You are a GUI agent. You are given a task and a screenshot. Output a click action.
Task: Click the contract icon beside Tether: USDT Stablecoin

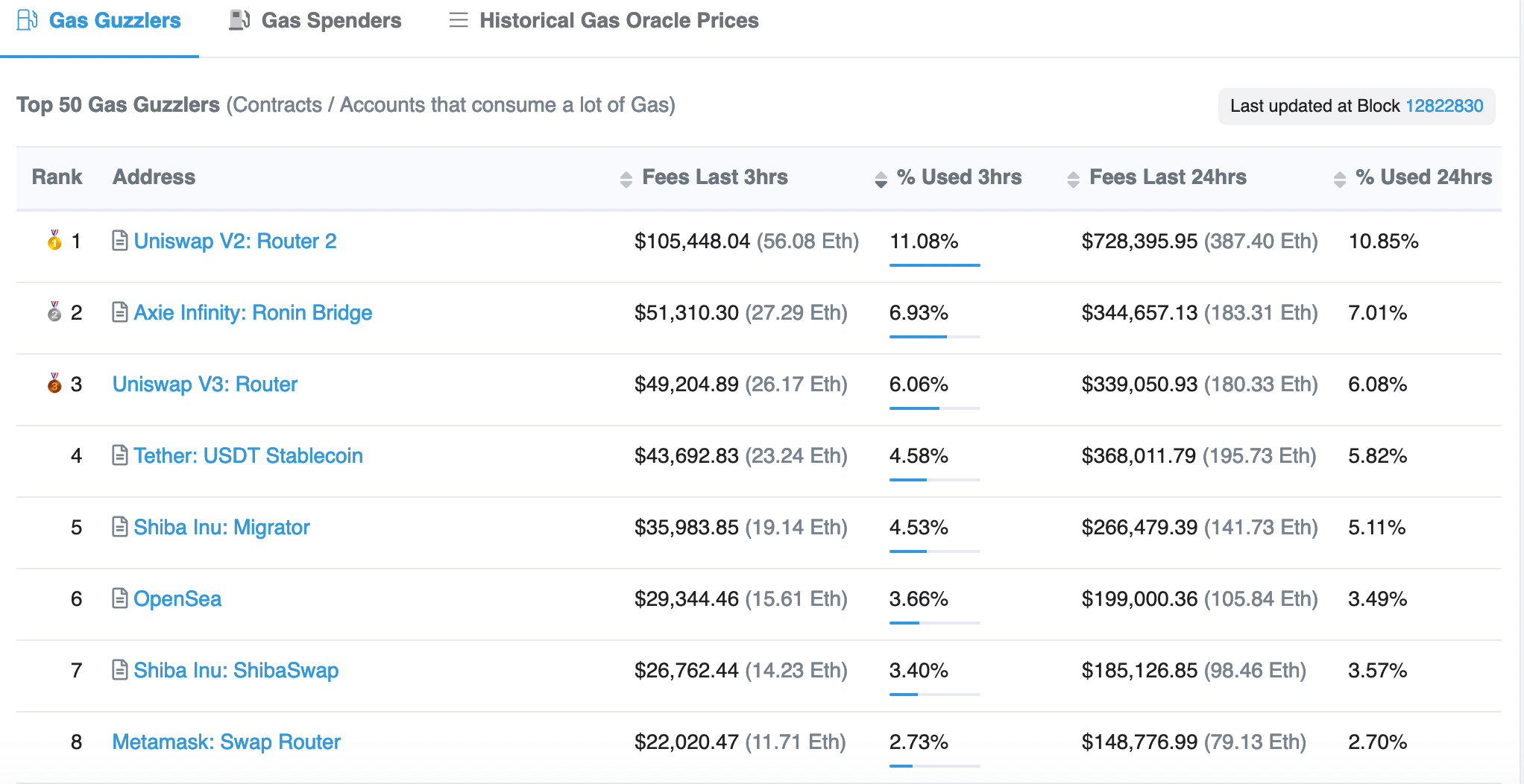pos(119,455)
